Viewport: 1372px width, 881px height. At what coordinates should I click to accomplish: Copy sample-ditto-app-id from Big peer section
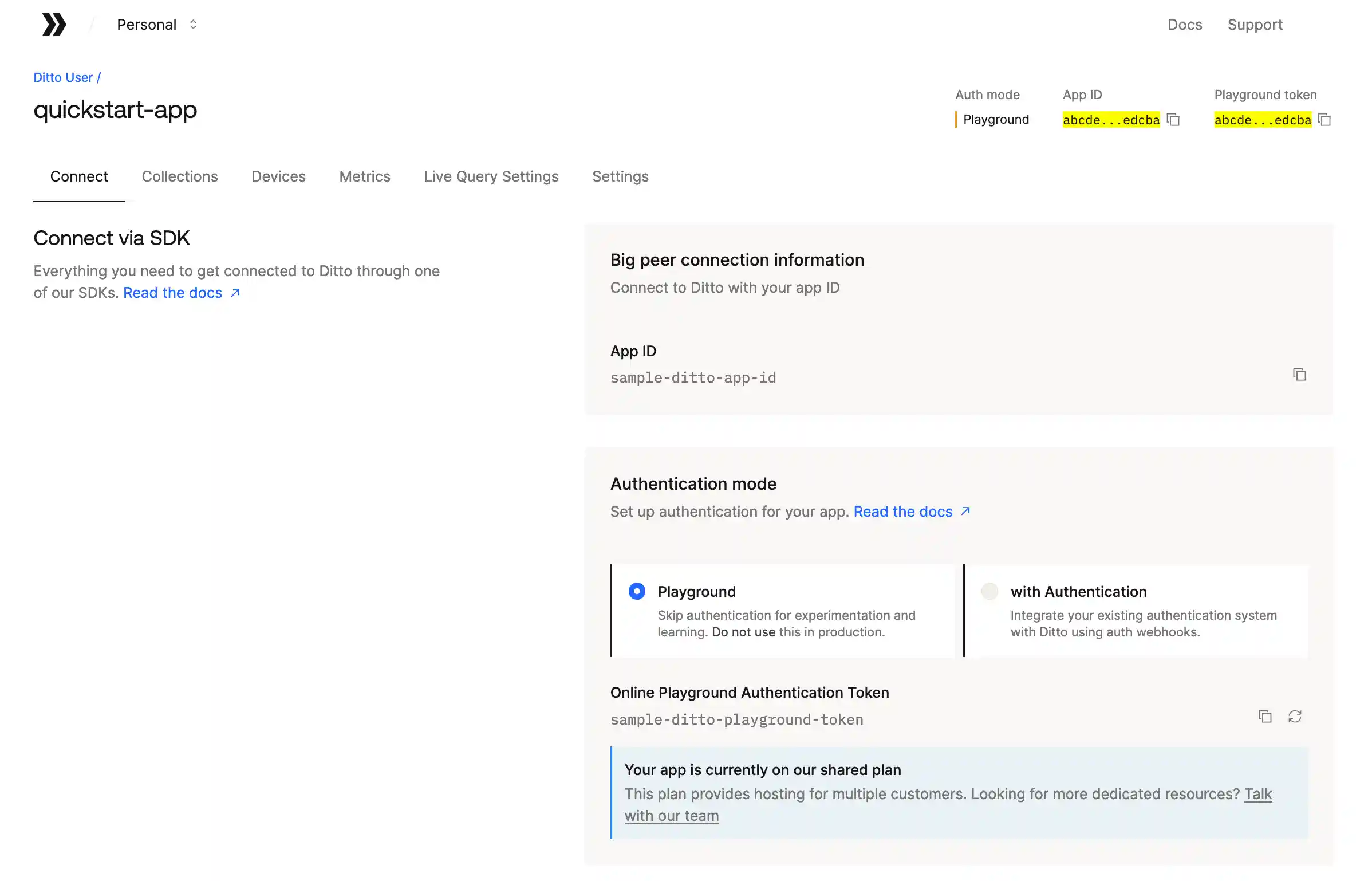coord(1299,375)
